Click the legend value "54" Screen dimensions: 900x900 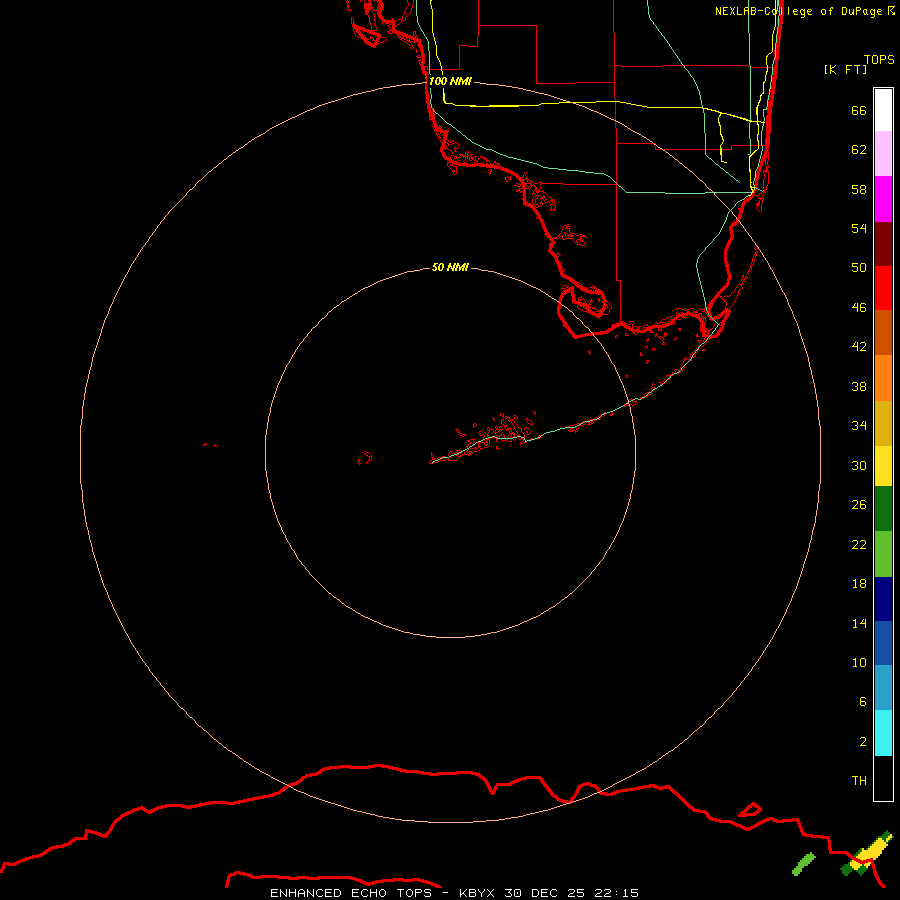tap(859, 228)
